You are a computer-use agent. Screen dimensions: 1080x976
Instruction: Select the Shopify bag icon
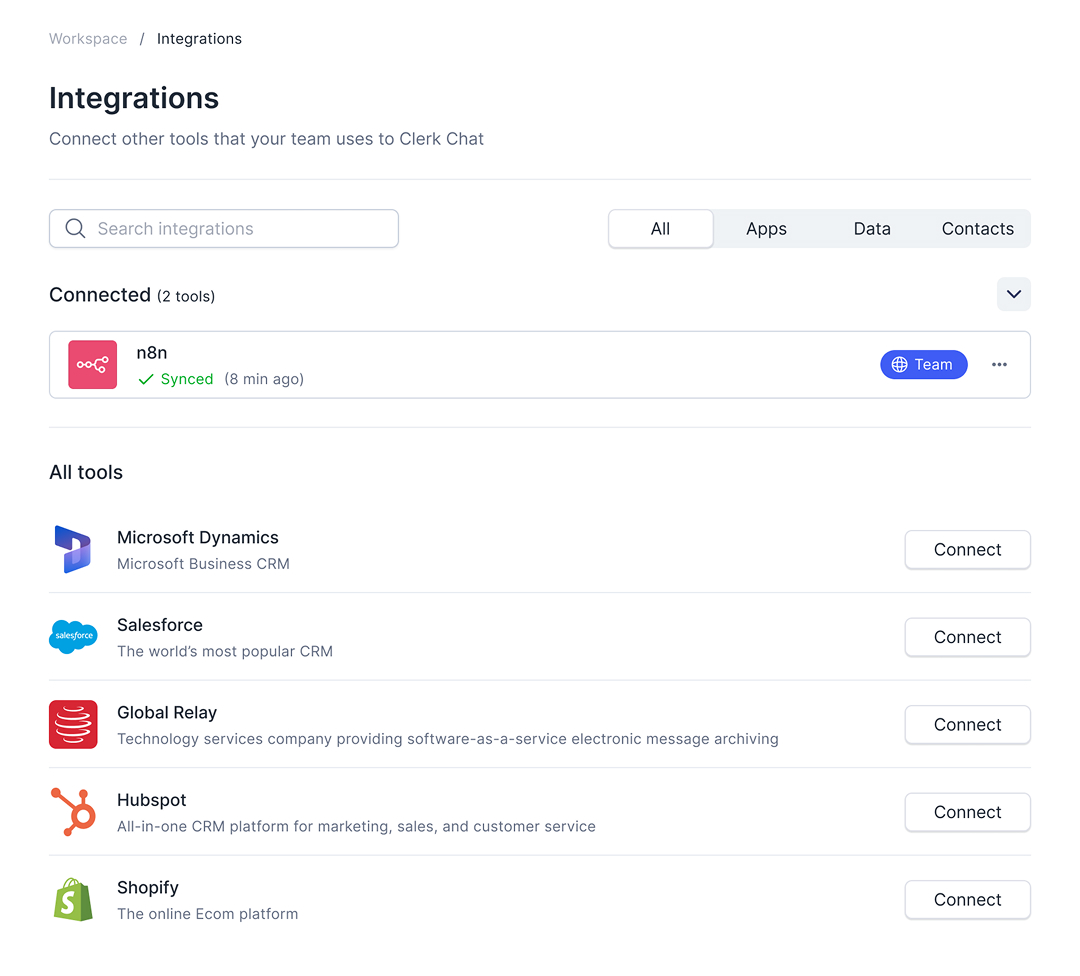click(73, 899)
